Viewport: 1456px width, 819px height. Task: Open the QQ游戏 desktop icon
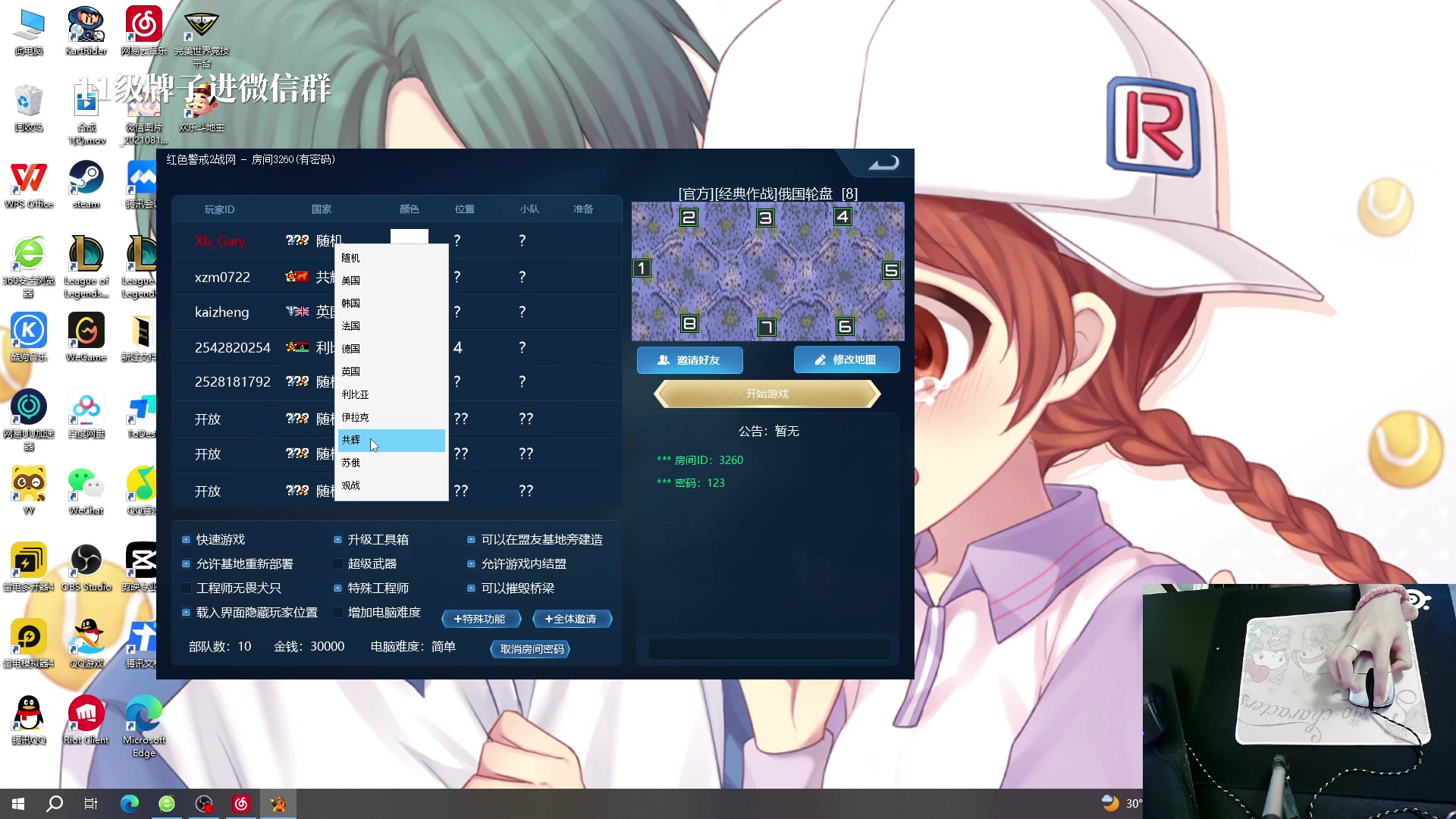coord(86,643)
